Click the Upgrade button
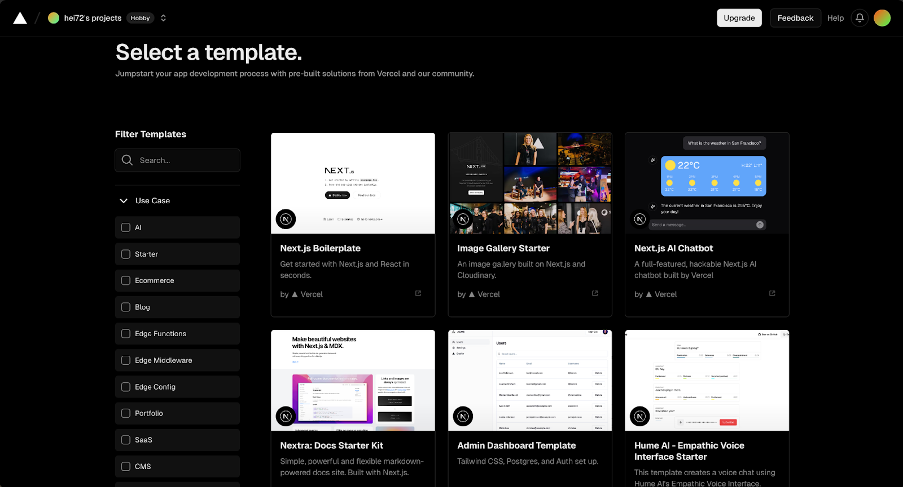 click(739, 18)
